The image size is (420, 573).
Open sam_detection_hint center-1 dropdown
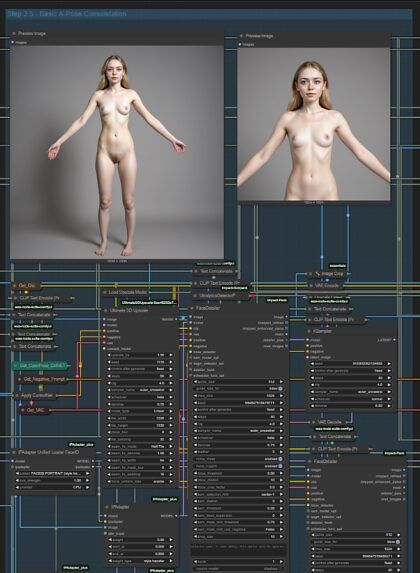click(238, 494)
